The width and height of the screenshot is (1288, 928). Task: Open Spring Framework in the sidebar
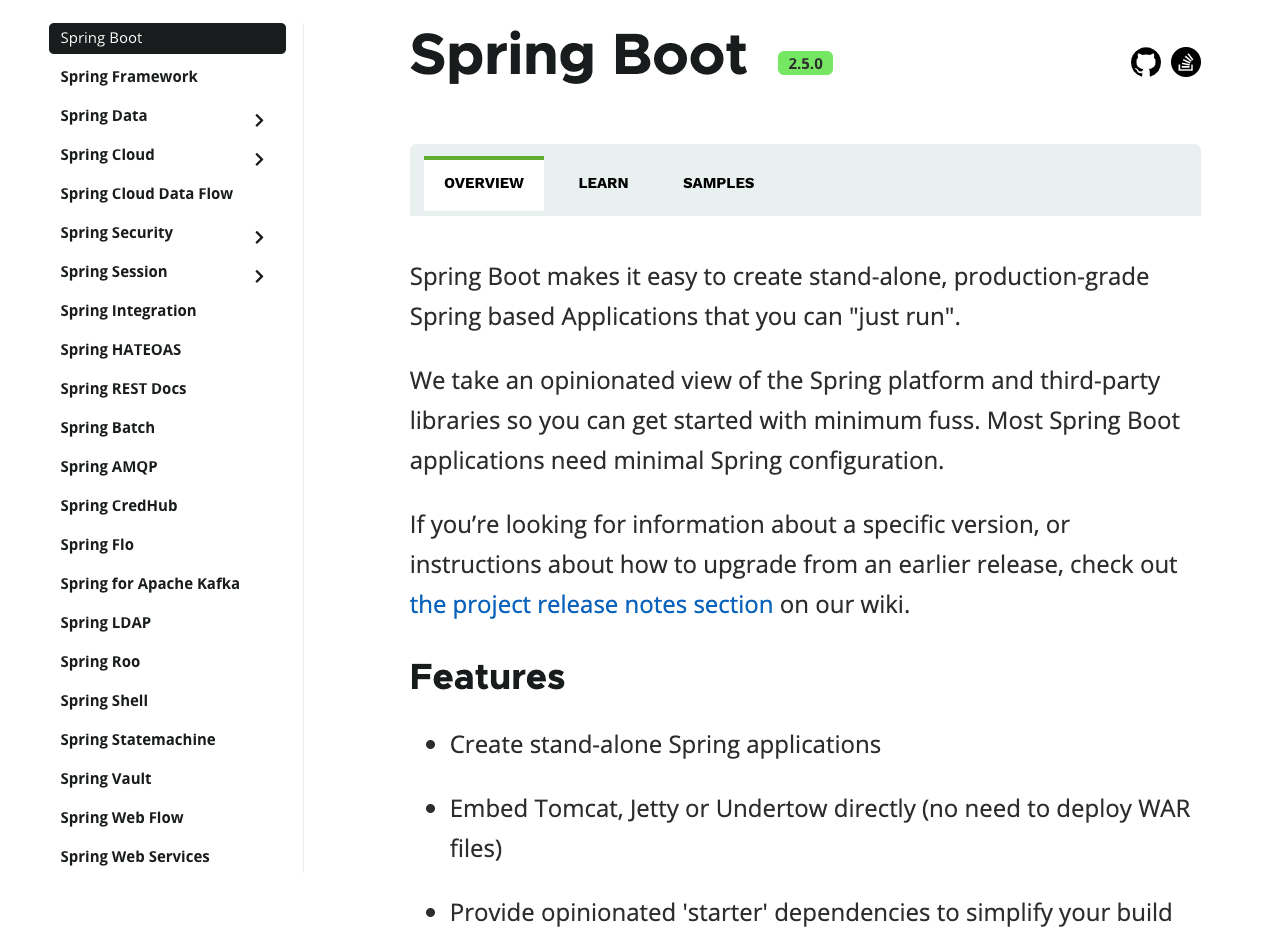point(129,77)
